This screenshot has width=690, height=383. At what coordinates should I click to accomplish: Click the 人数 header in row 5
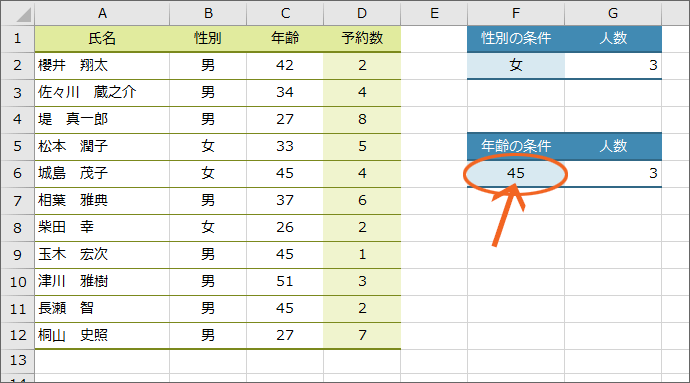tap(613, 147)
